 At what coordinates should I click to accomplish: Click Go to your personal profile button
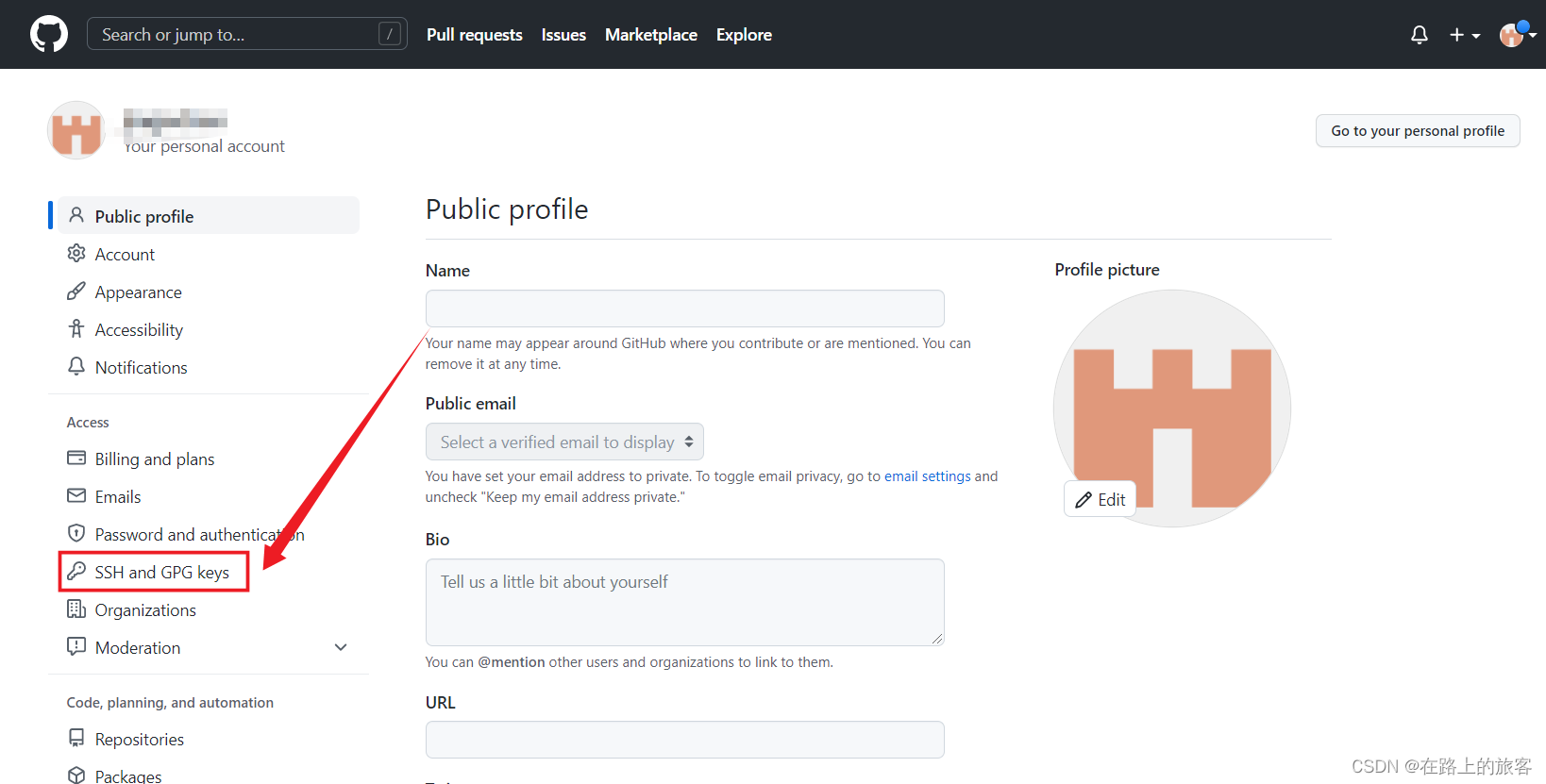pyautogui.click(x=1418, y=131)
